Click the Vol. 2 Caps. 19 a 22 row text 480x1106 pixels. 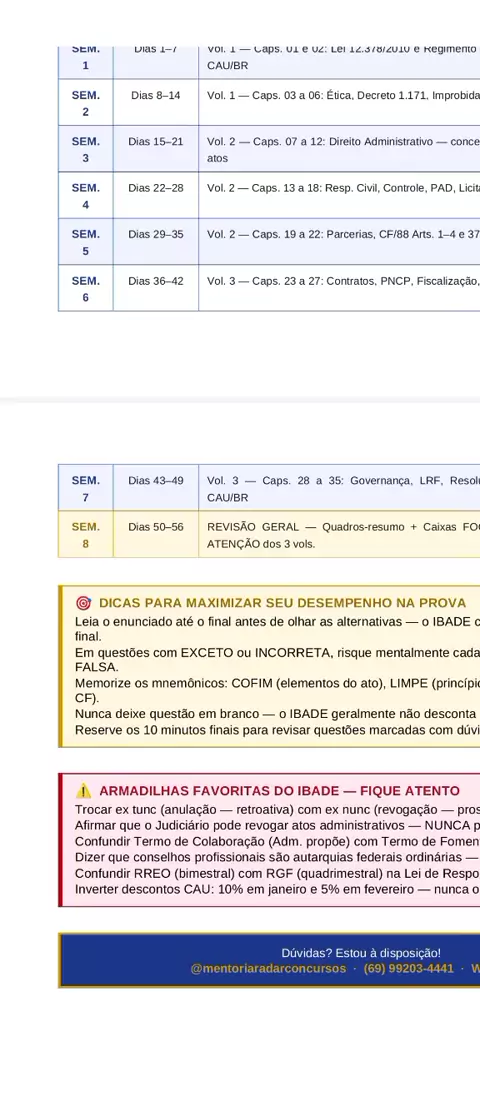point(343,235)
